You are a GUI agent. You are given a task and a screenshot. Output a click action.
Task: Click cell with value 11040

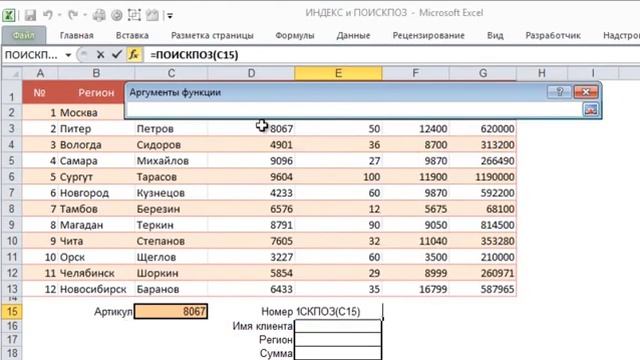click(415, 241)
